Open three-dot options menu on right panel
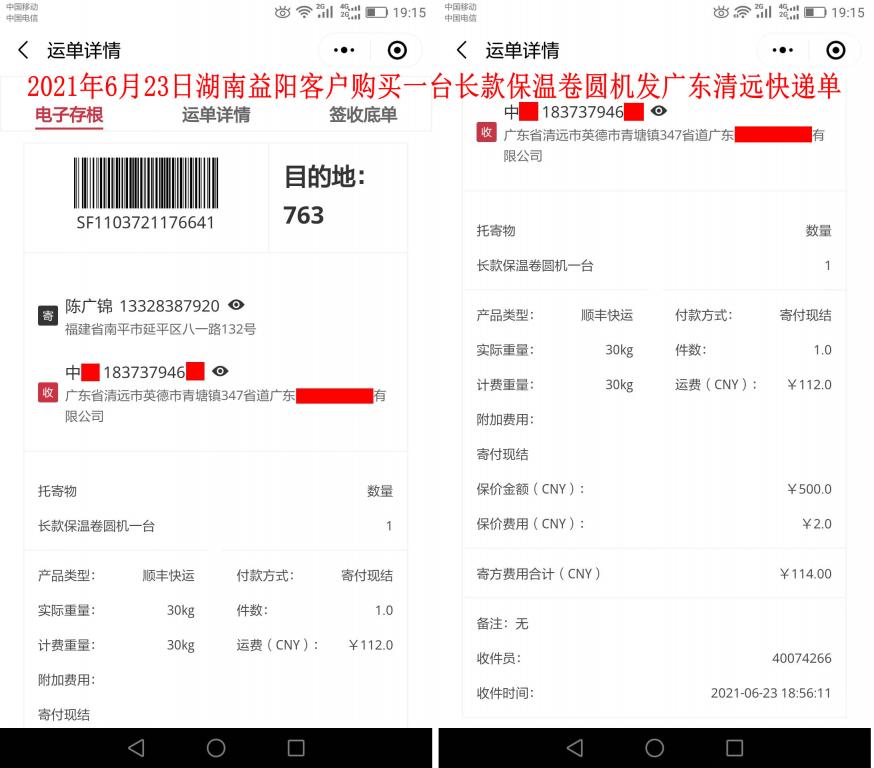The height and width of the screenshot is (768, 874). 781,49
